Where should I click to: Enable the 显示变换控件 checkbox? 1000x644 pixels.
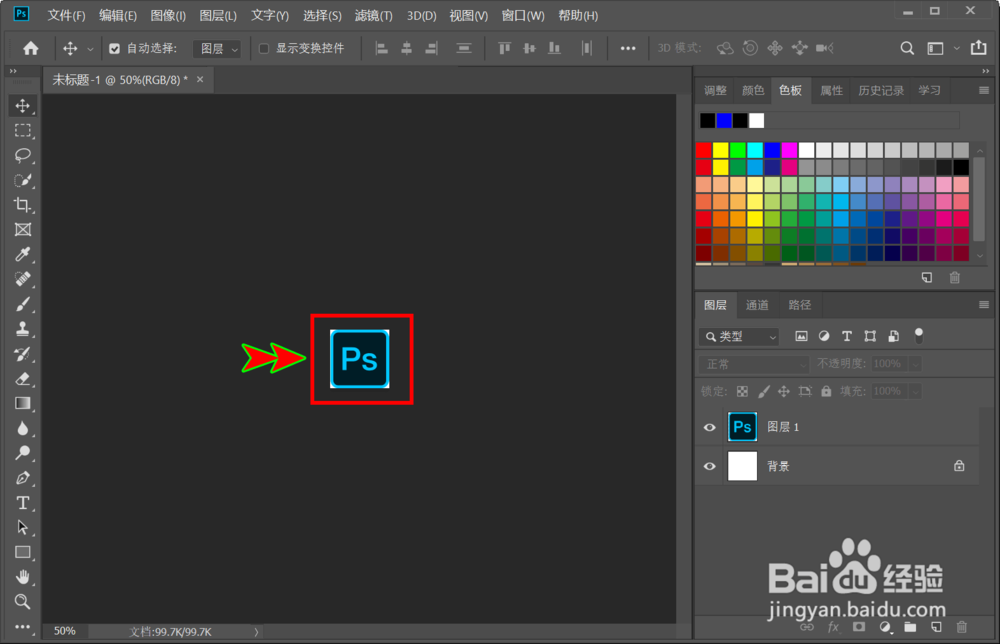point(263,48)
